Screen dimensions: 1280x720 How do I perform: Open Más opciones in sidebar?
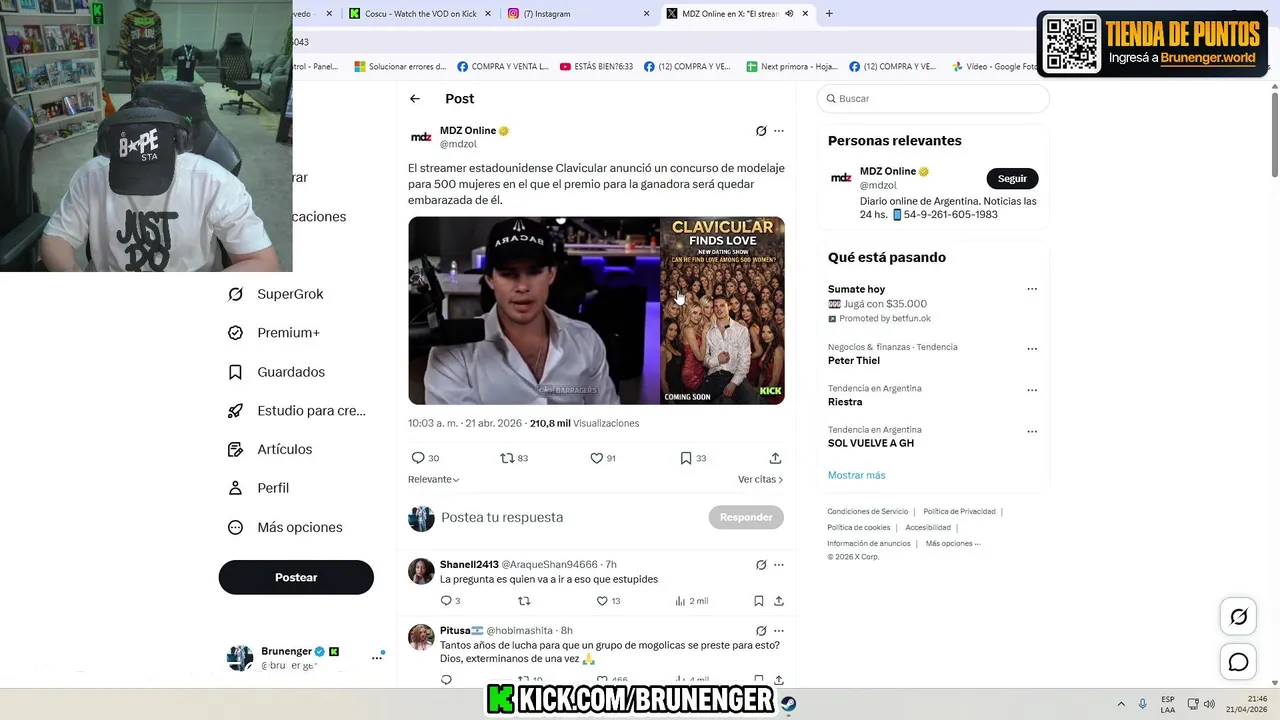[x=285, y=527]
